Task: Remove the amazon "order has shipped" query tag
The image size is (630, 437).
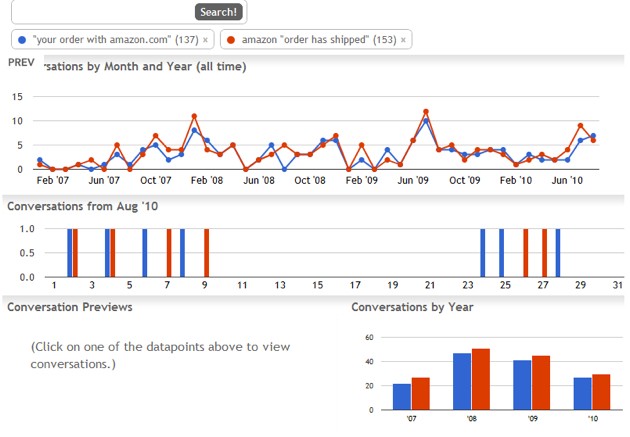Action: pos(403,40)
